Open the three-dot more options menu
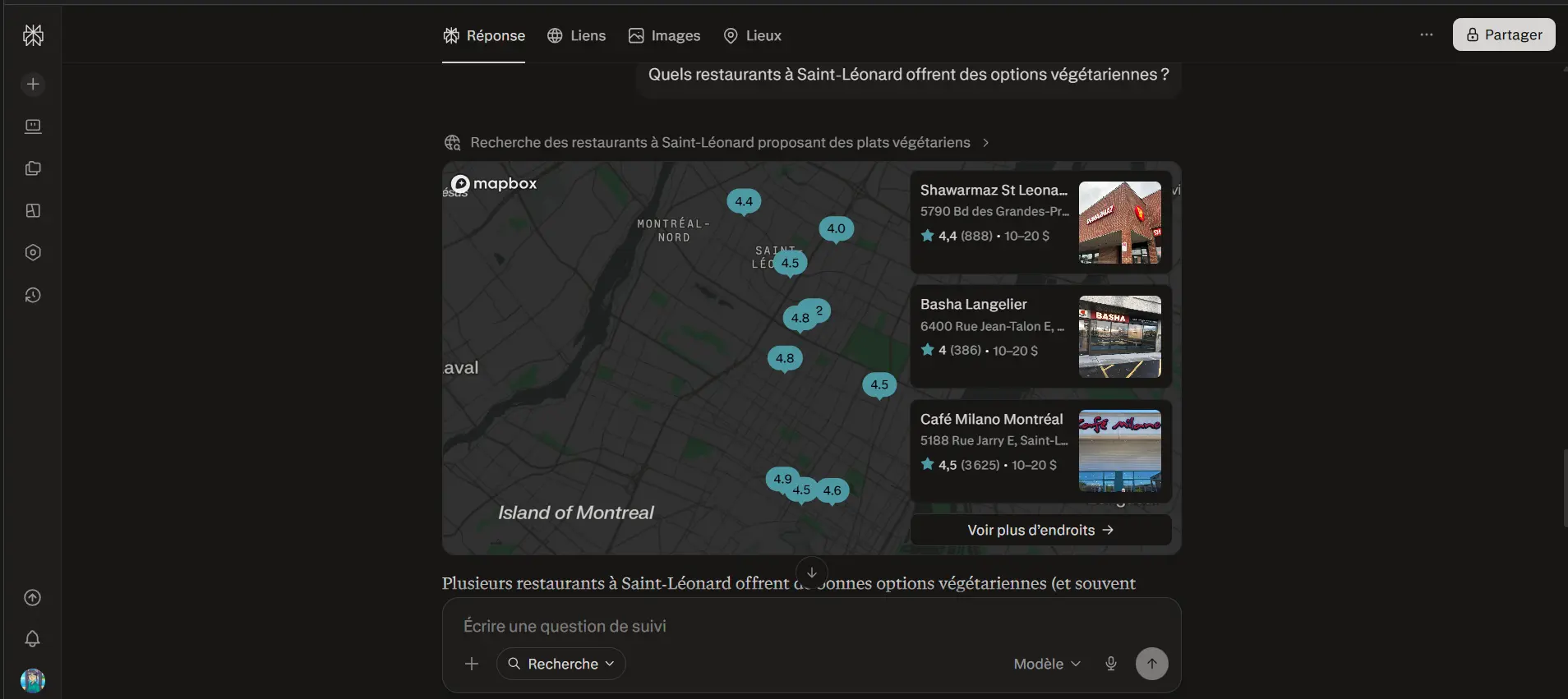 coord(1426,34)
